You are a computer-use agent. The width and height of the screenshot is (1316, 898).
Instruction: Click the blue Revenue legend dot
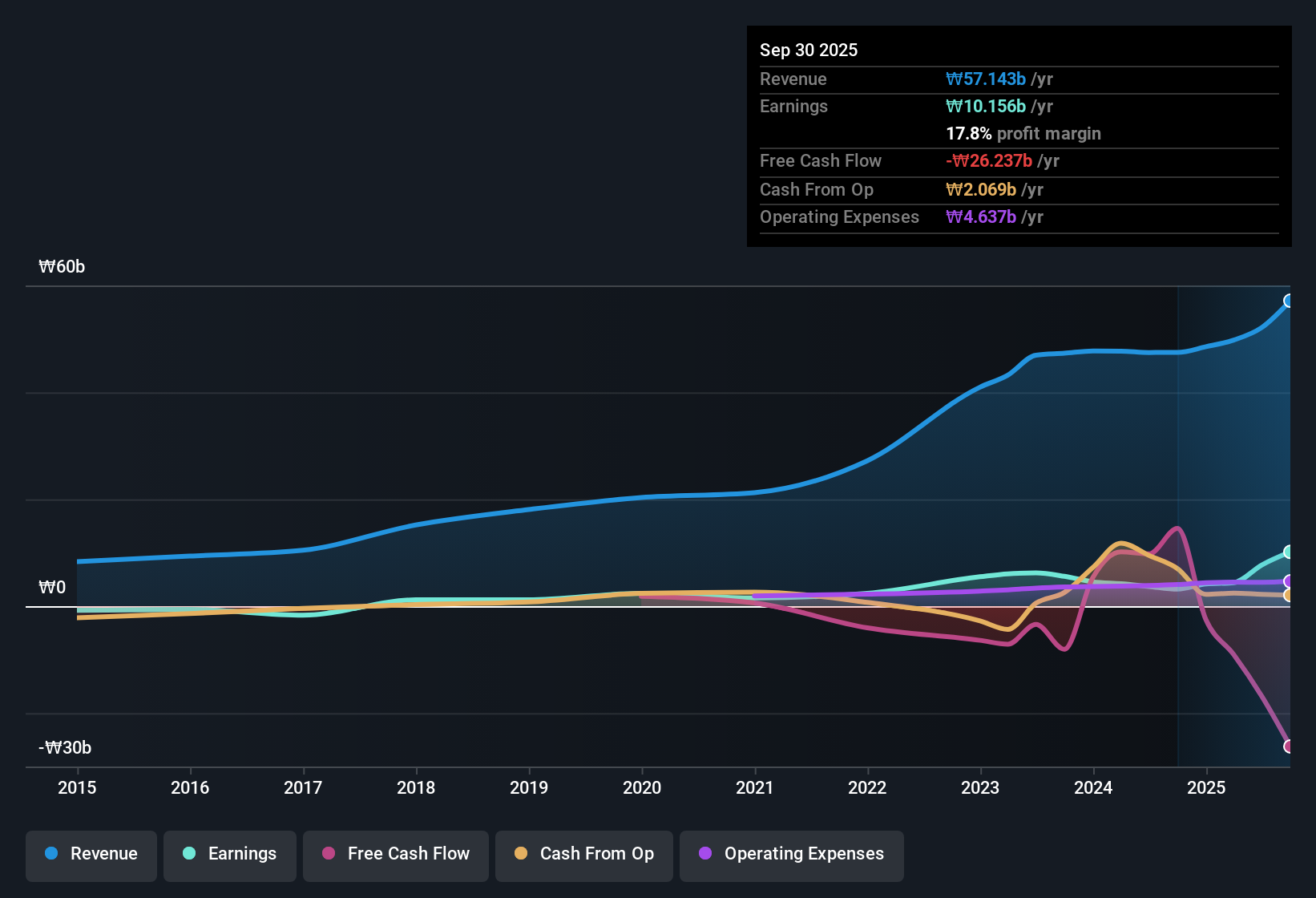(x=51, y=854)
